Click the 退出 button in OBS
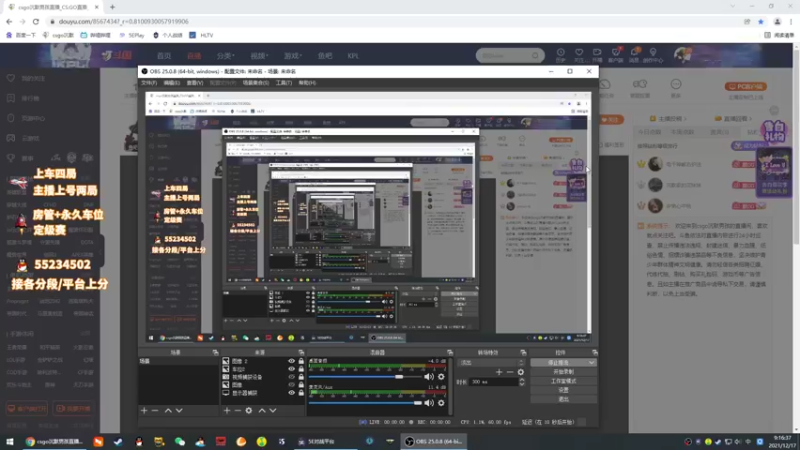800x450 pixels. pyautogui.click(x=563, y=399)
